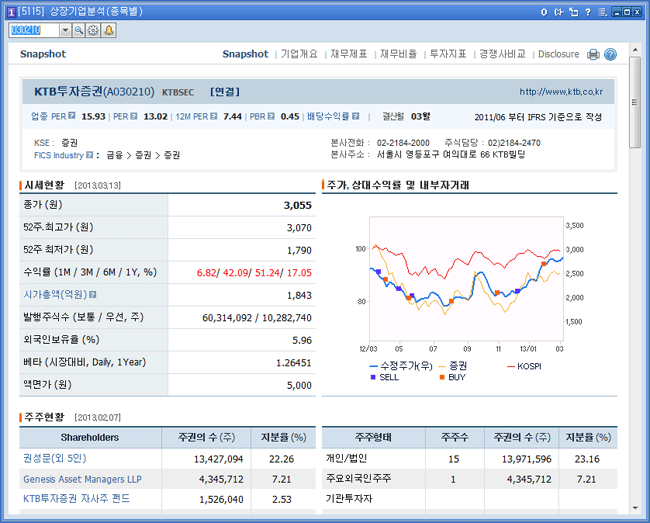
Task: Open the title bar list menu icon
Action: (x=602, y=11)
